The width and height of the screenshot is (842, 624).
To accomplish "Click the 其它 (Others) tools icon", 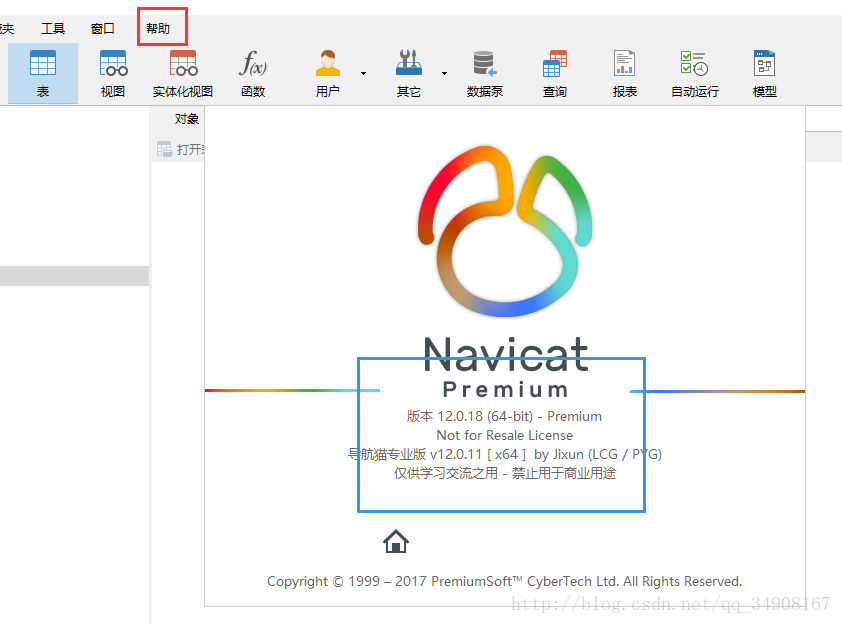I will (x=409, y=74).
